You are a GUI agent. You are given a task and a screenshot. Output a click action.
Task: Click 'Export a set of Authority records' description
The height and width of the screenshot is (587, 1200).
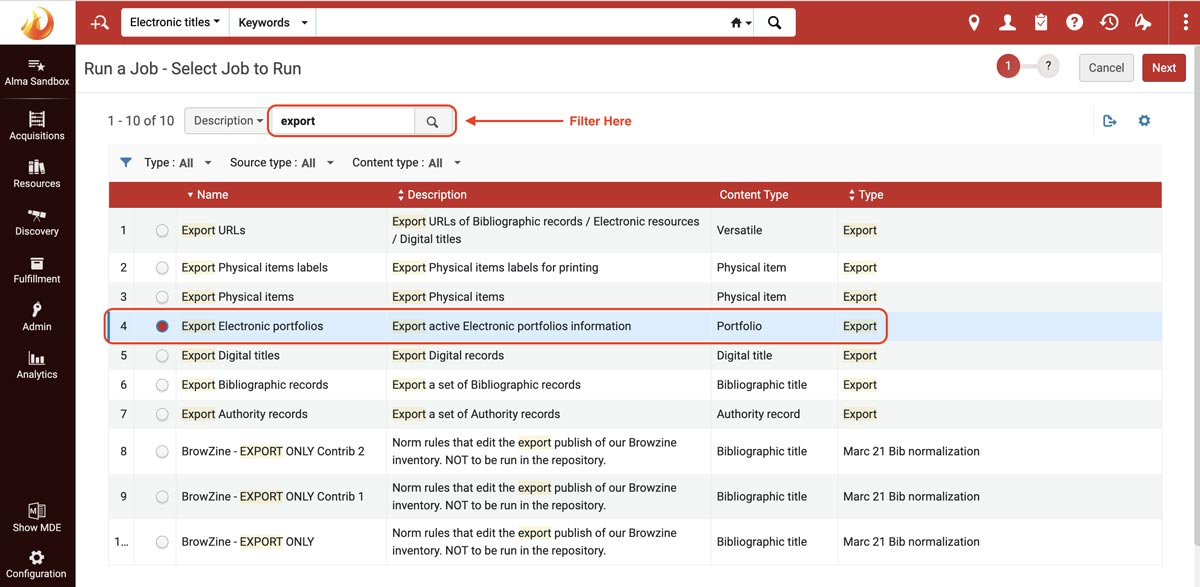pyautogui.click(x=476, y=414)
